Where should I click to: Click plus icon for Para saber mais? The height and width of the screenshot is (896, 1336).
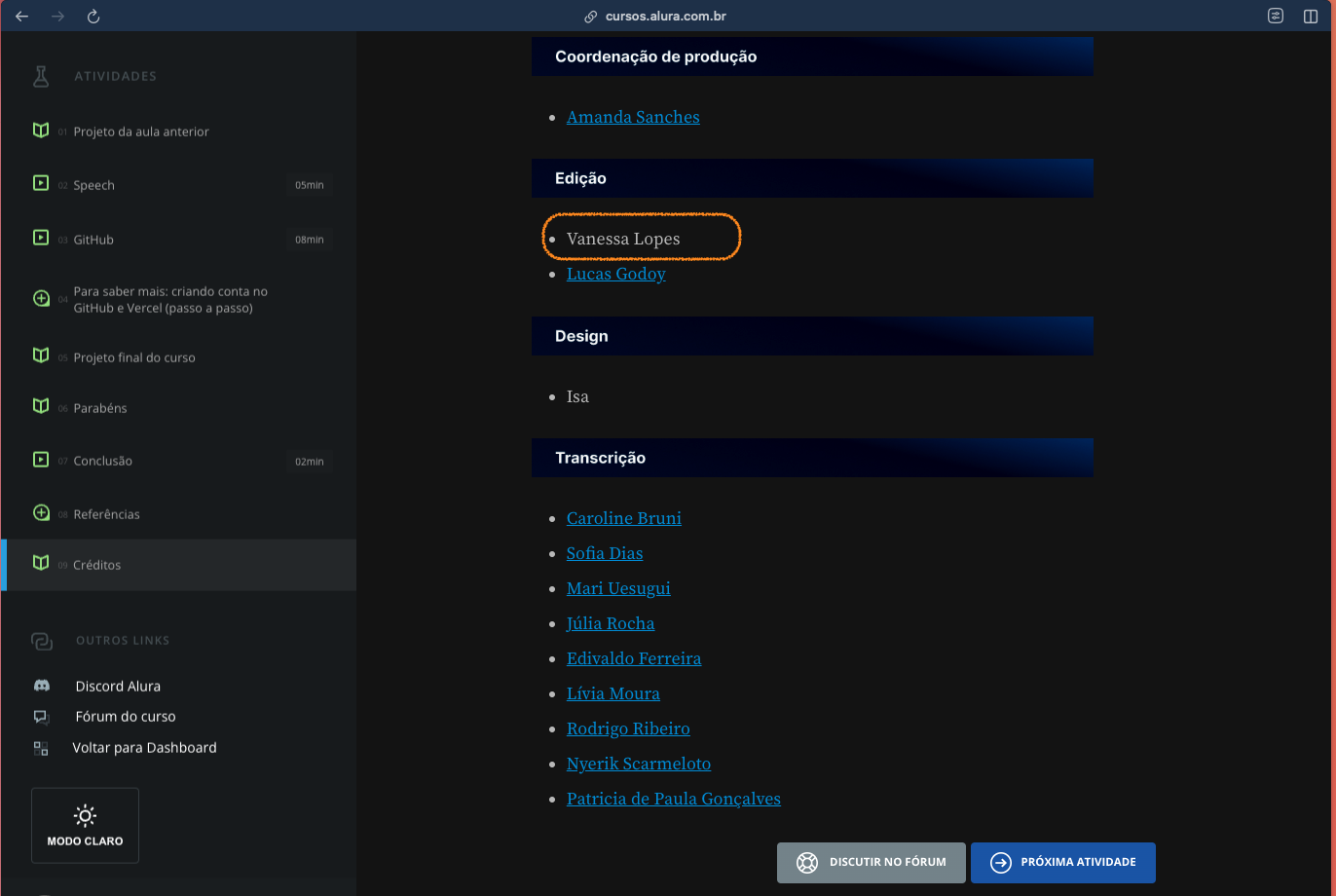[x=41, y=299]
